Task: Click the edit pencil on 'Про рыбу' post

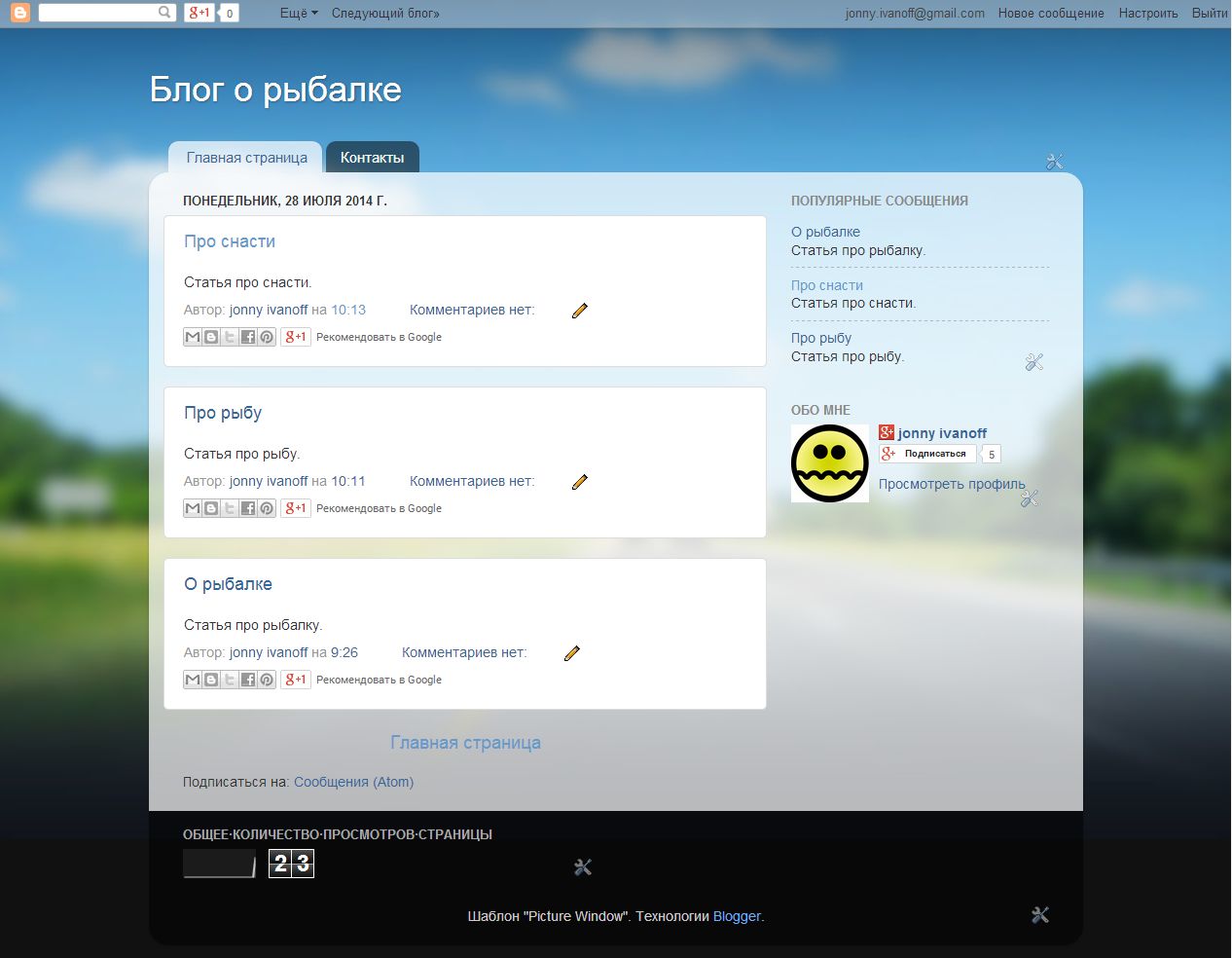Action: pos(579,482)
